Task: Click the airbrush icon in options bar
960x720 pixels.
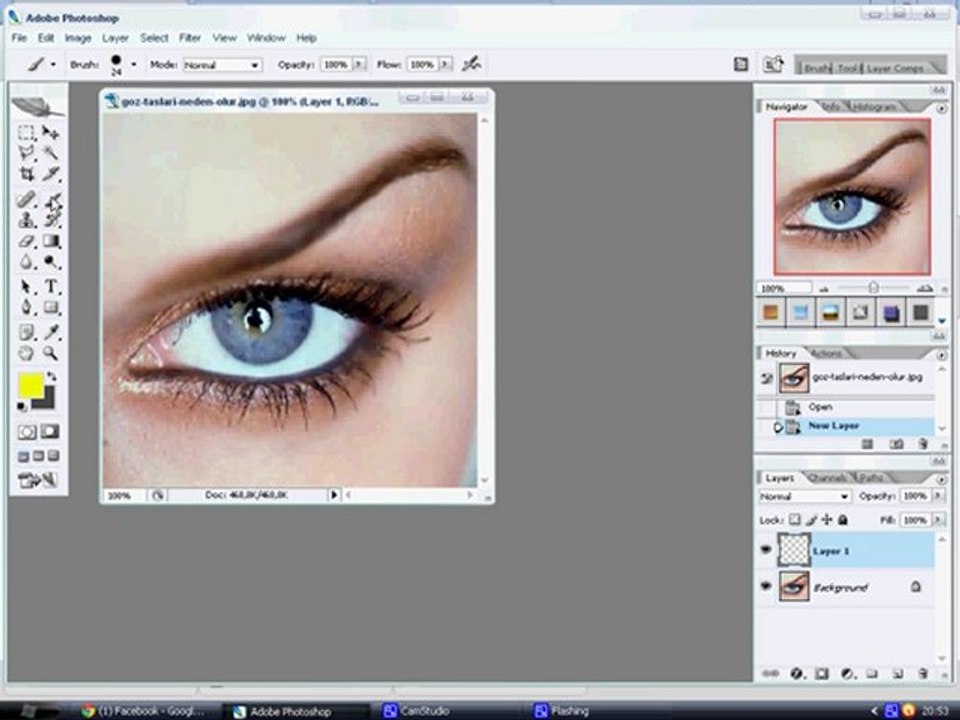Action: pyautogui.click(x=471, y=64)
